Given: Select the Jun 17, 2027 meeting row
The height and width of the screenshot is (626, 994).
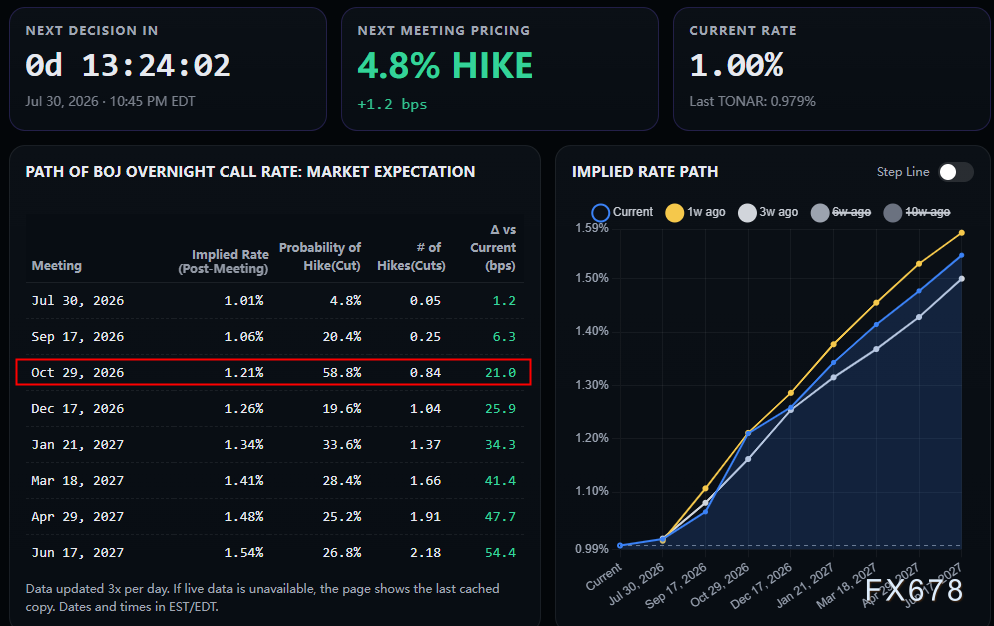Looking at the screenshot, I should coord(274,552).
